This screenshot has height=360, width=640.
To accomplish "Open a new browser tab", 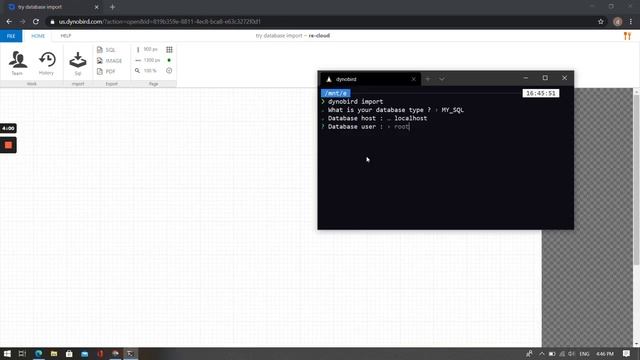I will point(112,7).
